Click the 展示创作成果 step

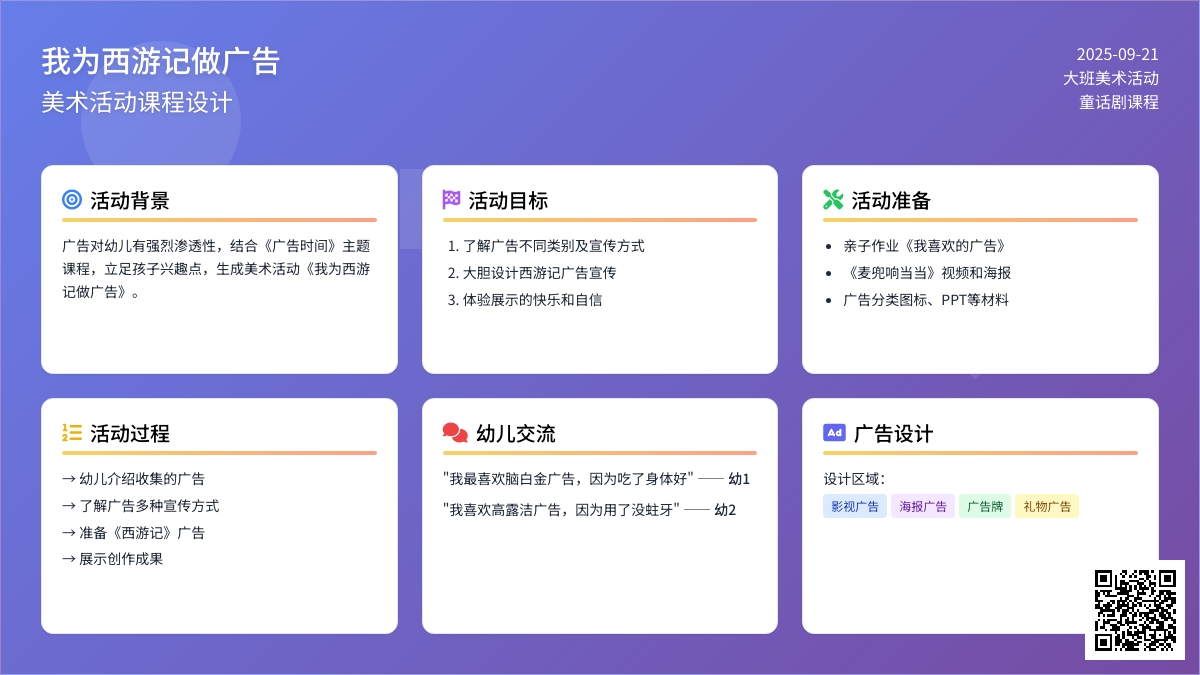[120, 559]
